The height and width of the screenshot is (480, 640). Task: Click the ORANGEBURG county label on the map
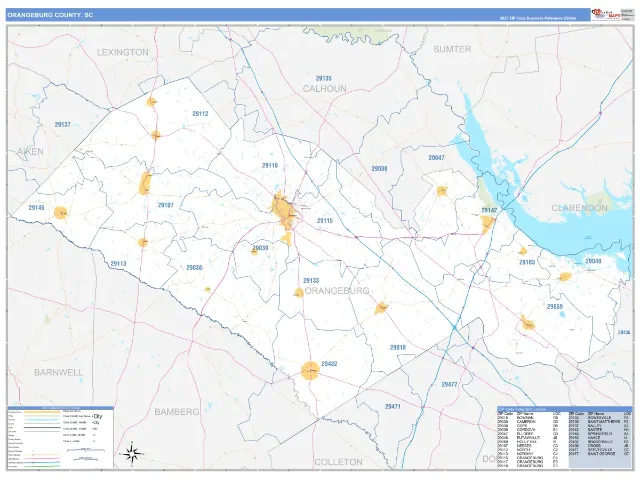(337, 291)
